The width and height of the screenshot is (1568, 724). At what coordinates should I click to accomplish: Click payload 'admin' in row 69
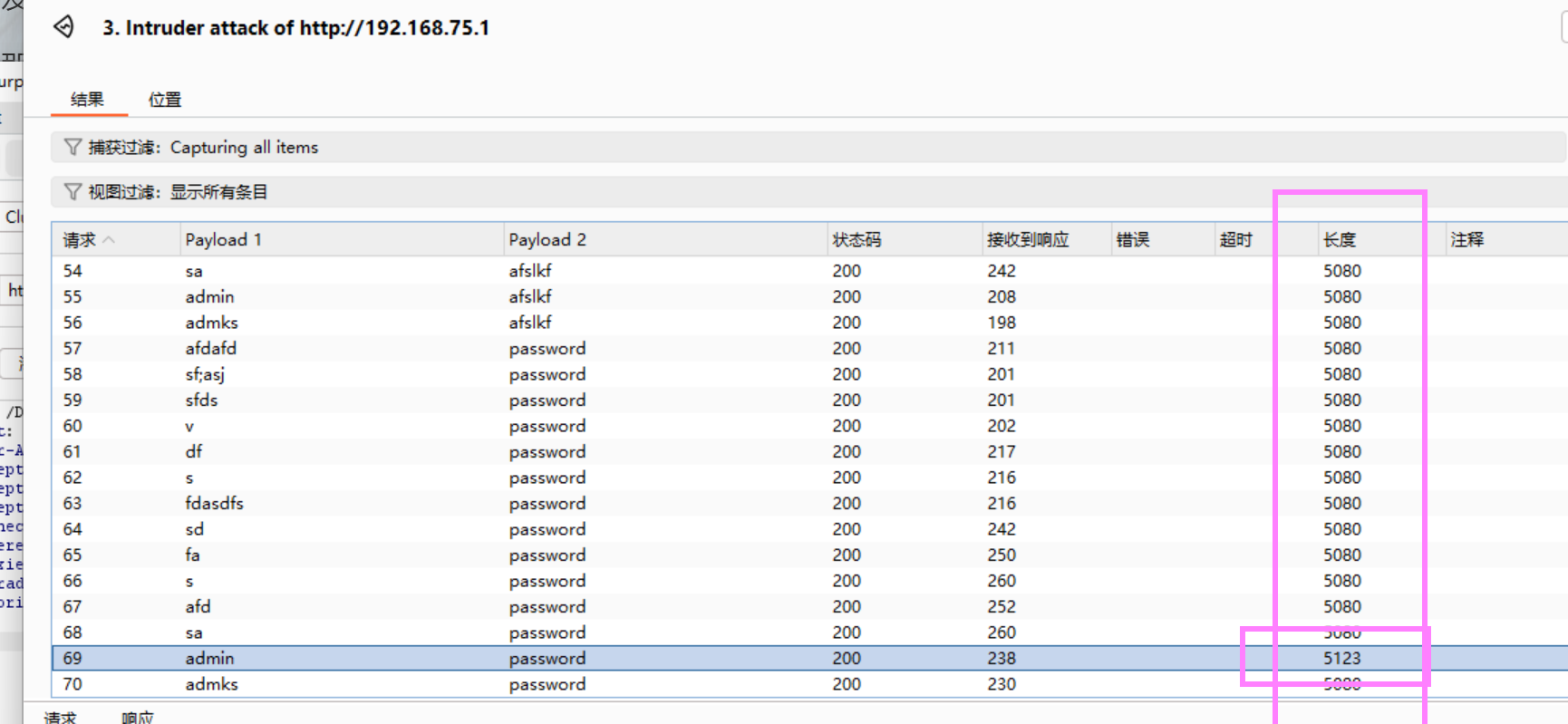(209, 659)
